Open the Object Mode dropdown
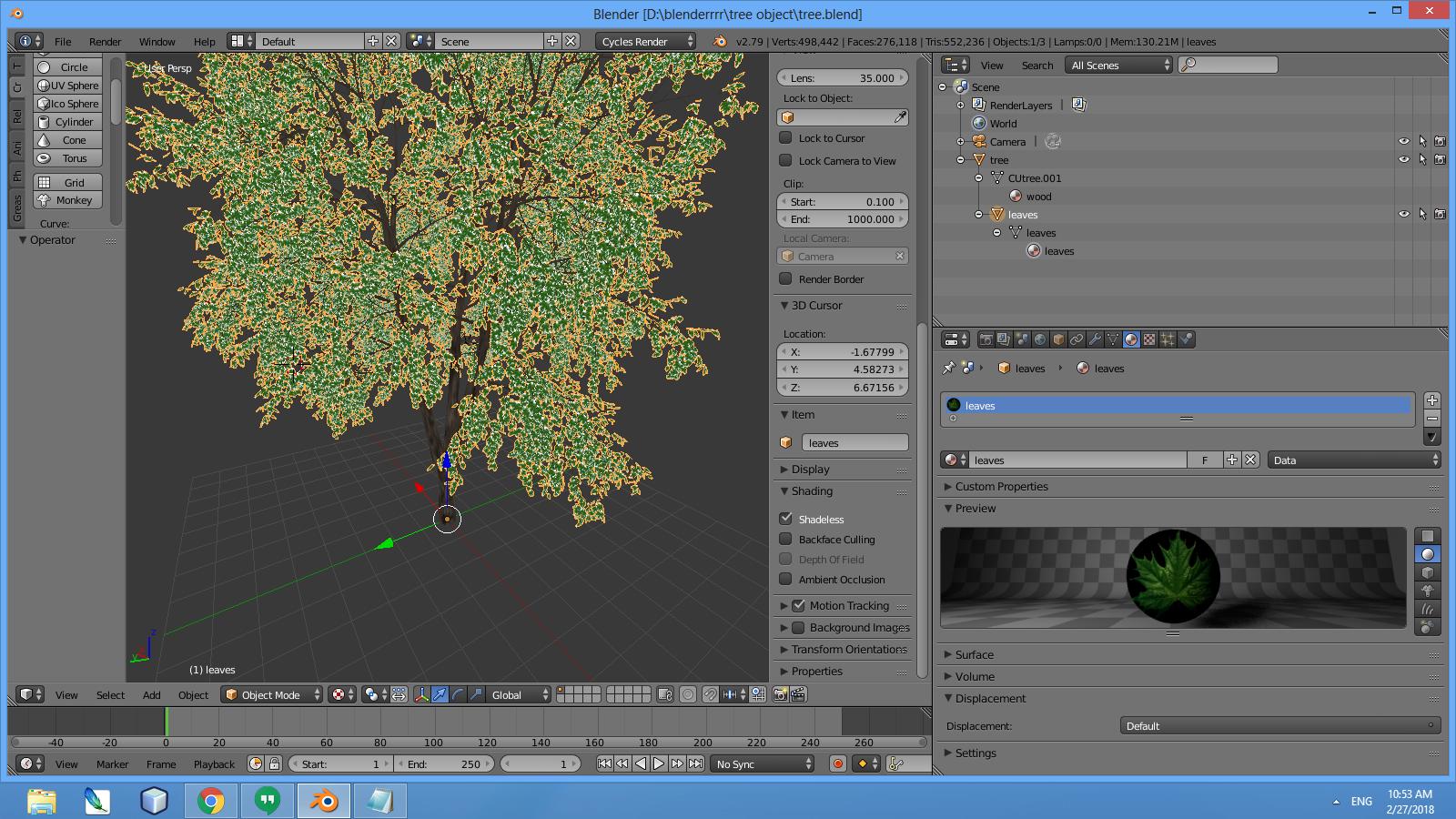1456x819 pixels. (x=272, y=694)
